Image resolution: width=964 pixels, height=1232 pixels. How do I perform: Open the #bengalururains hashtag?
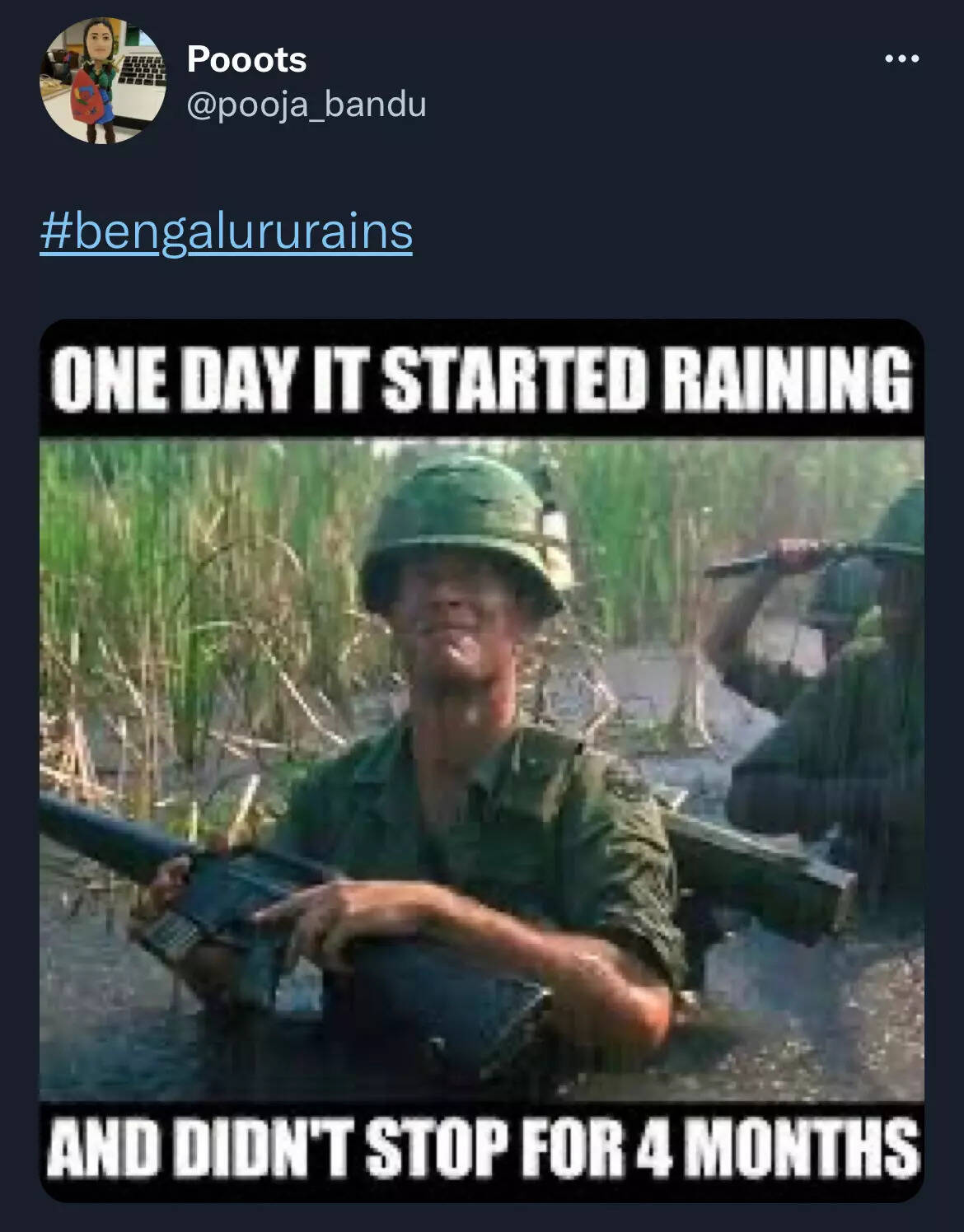pyautogui.click(x=227, y=231)
